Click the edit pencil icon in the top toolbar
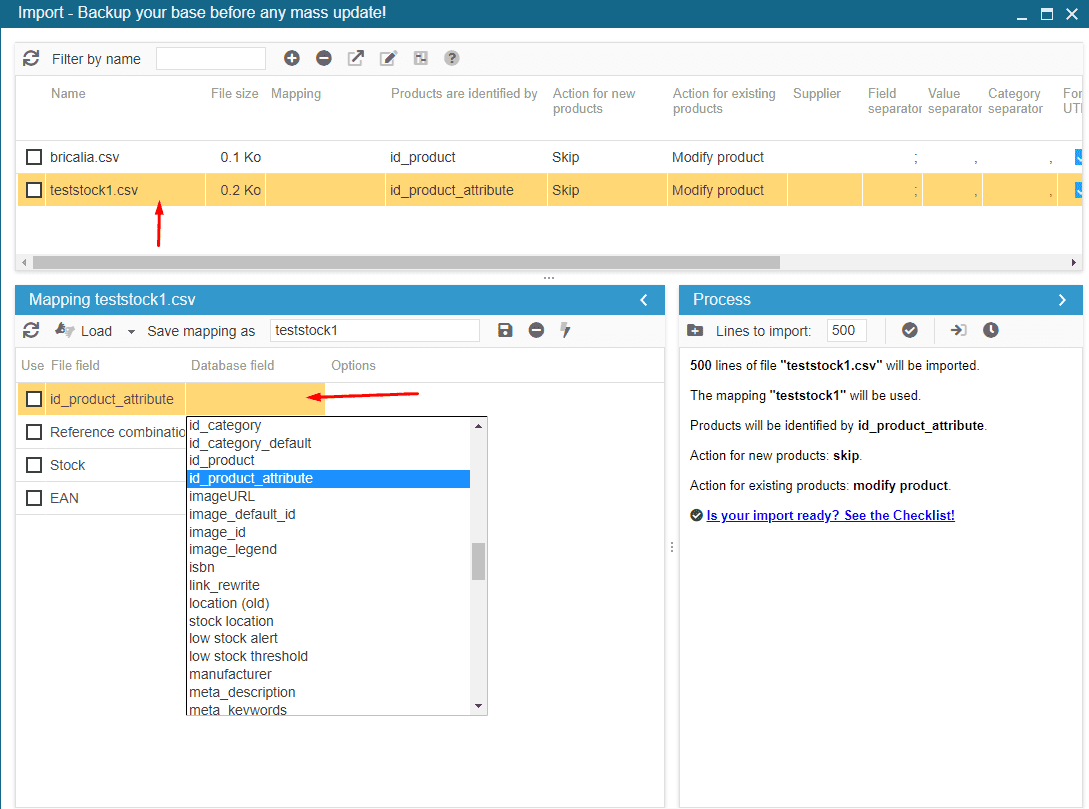This screenshot has width=1089, height=809. [x=388, y=58]
